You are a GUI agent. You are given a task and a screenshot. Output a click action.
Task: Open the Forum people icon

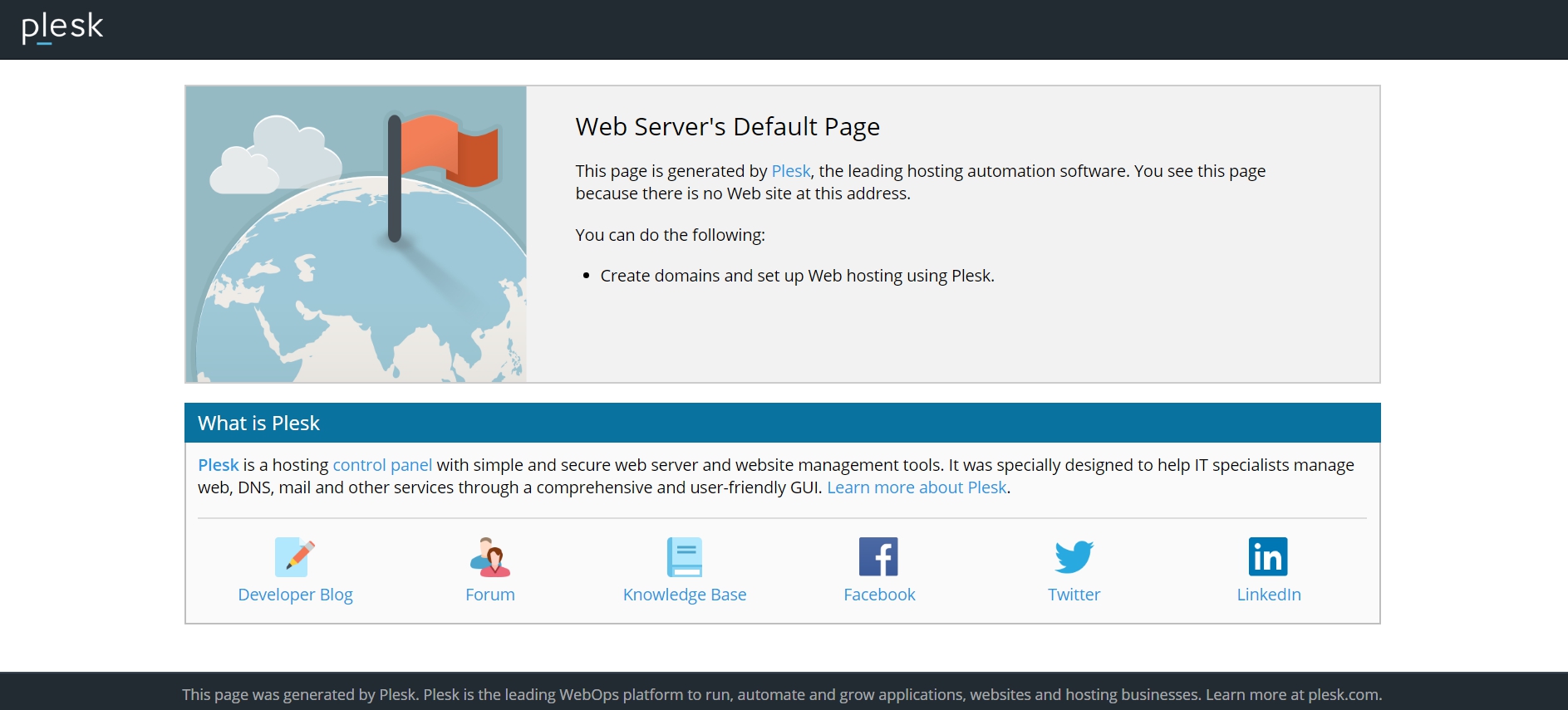(x=490, y=556)
